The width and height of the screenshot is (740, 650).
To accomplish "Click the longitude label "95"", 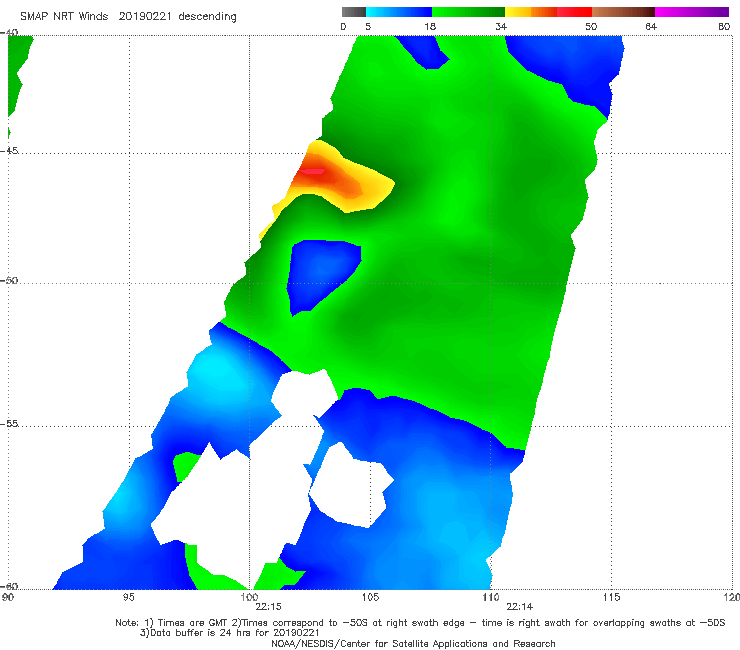I will (128, 598).
